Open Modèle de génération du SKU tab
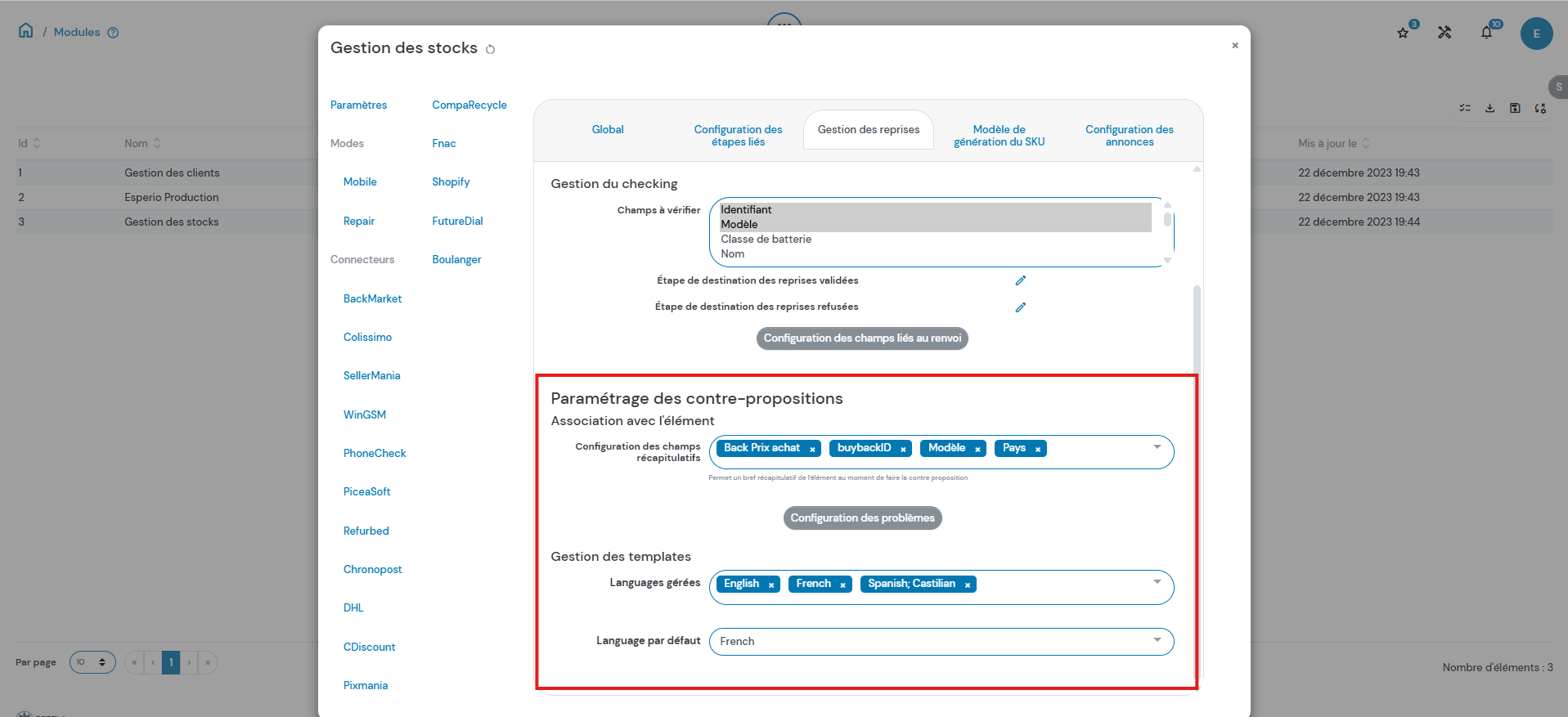The width and height of the screenshot is (1568, 717). coord(999,136)
